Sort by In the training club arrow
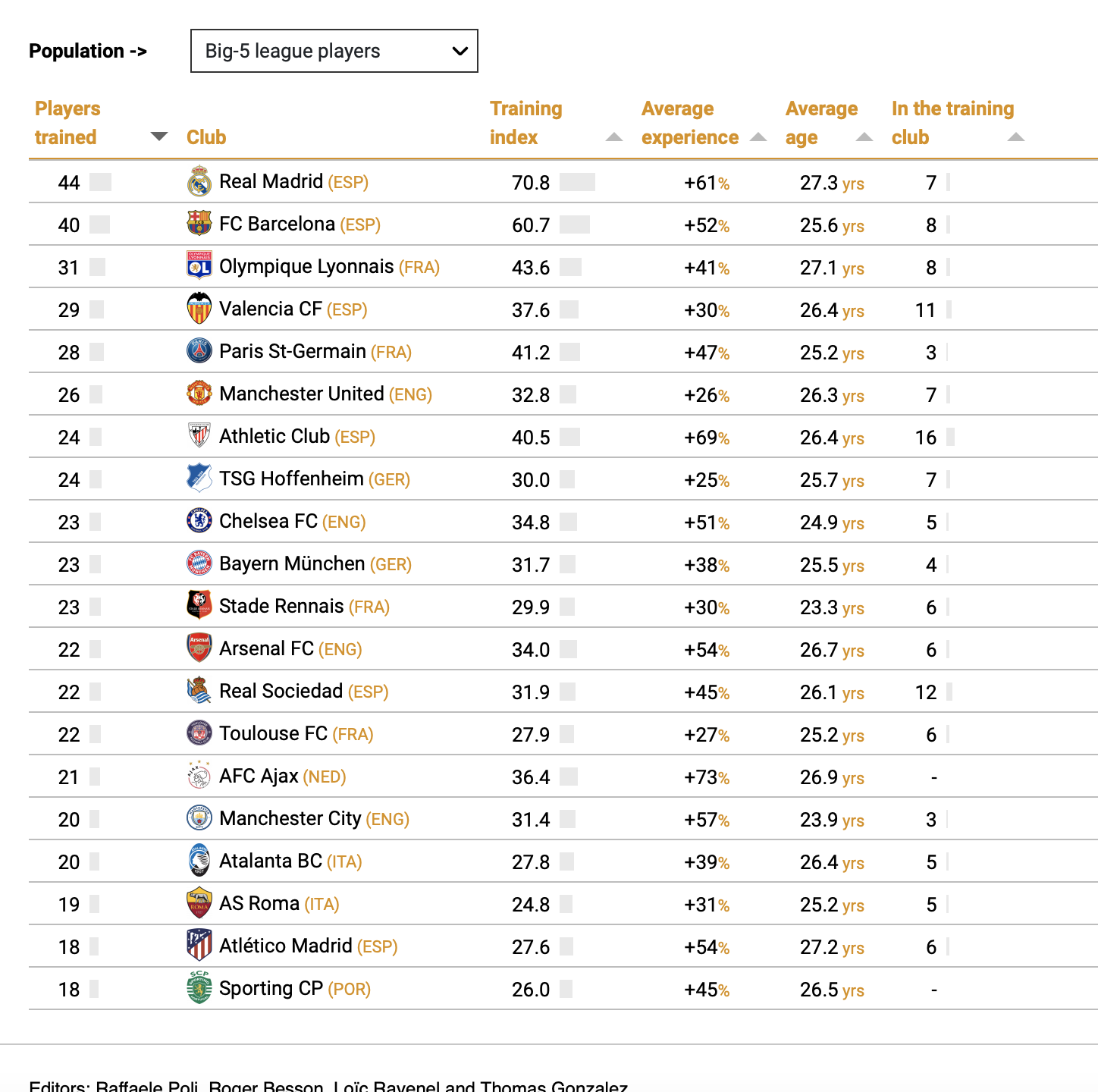The height and width of the screenshot is (1092, 1098). point(1016,137)
